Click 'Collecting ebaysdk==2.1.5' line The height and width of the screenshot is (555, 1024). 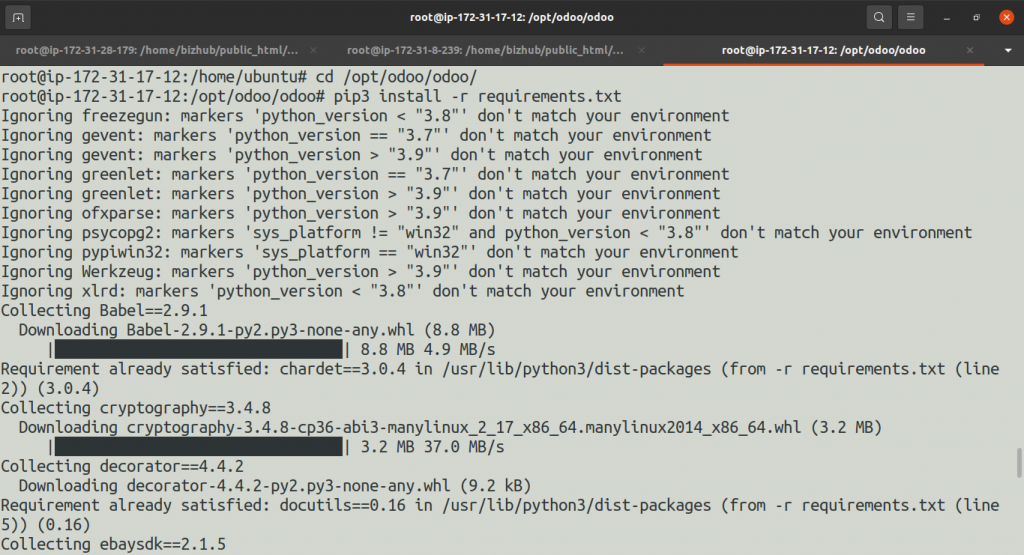pos(113,544)
